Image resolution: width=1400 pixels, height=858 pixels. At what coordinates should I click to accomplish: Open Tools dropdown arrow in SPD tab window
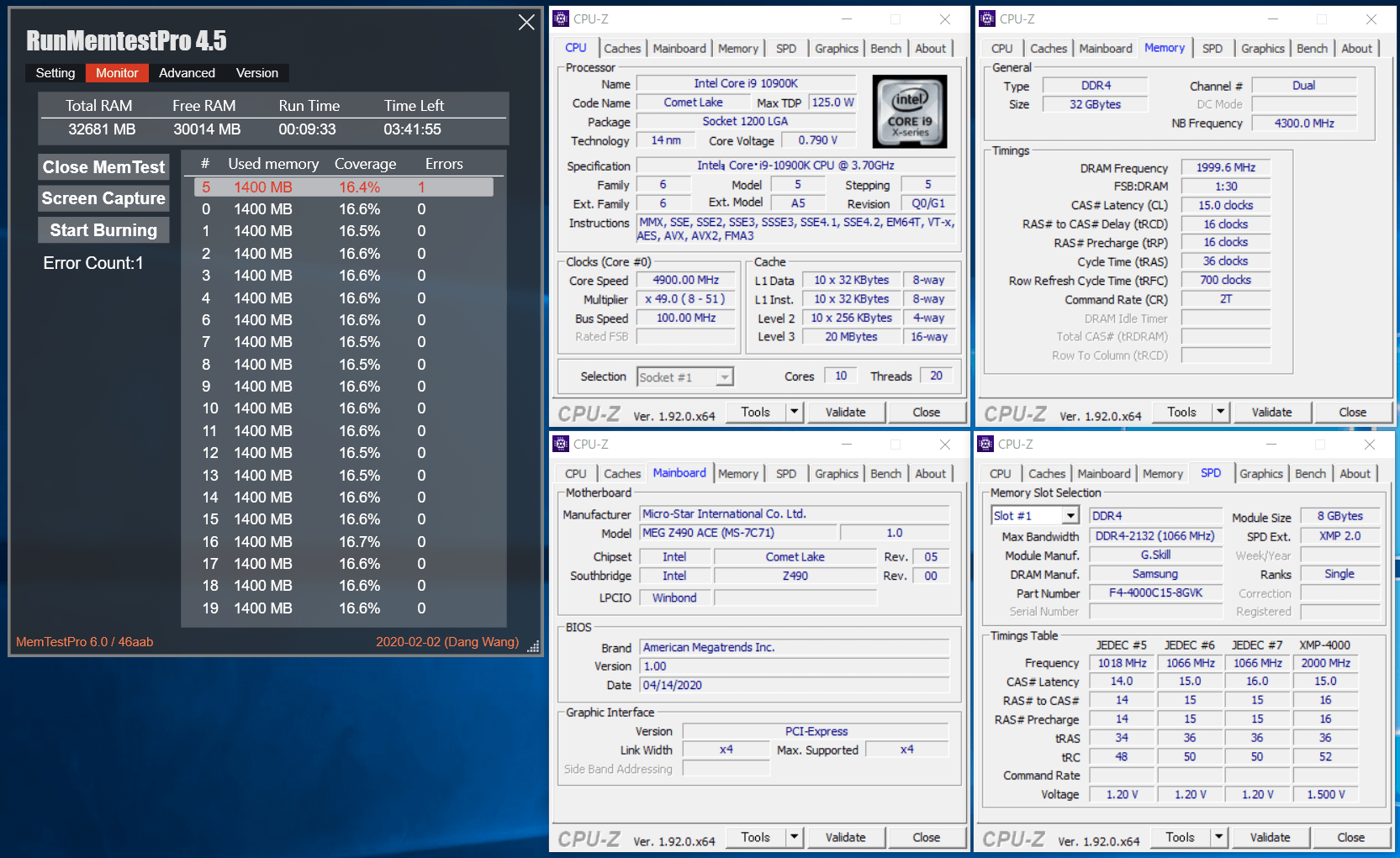coord(1219,837)
